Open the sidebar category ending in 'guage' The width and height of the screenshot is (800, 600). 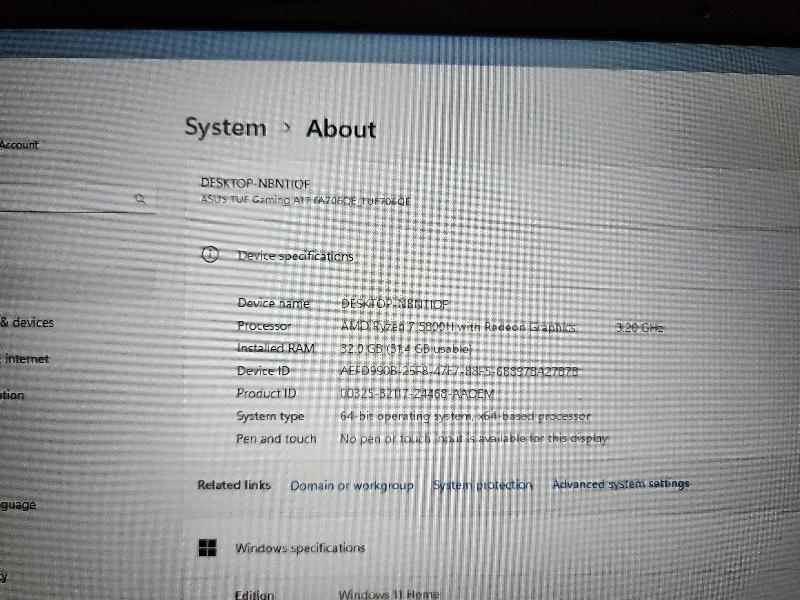tap(18, 505)
